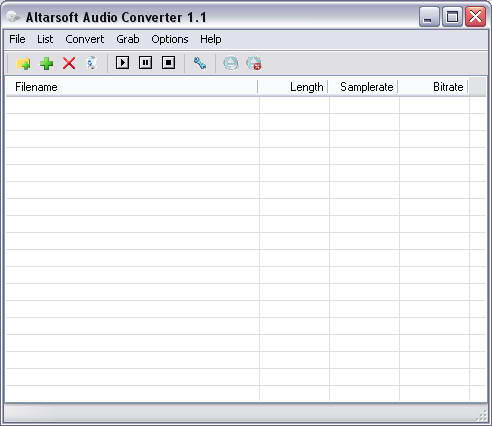Start conversion with the play button
The image size is (492, 426).
[x=122, y=63]
